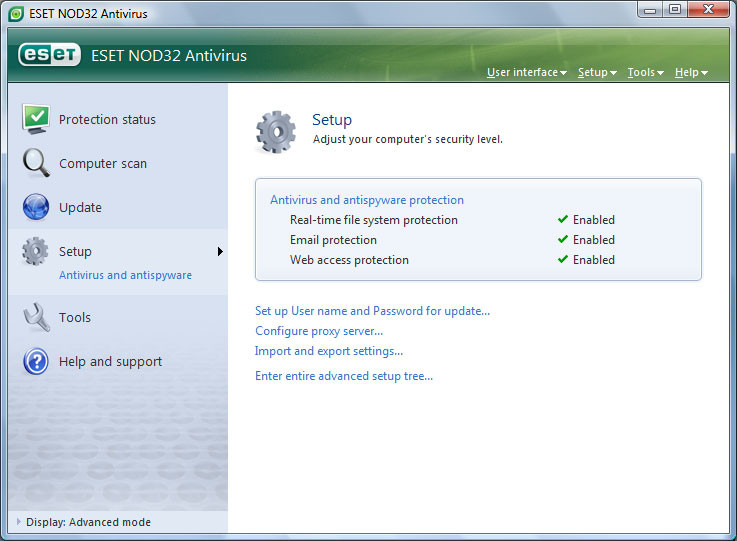
Task: Minimize the ESET NOD32 window
Action: (x=650, y=10)
